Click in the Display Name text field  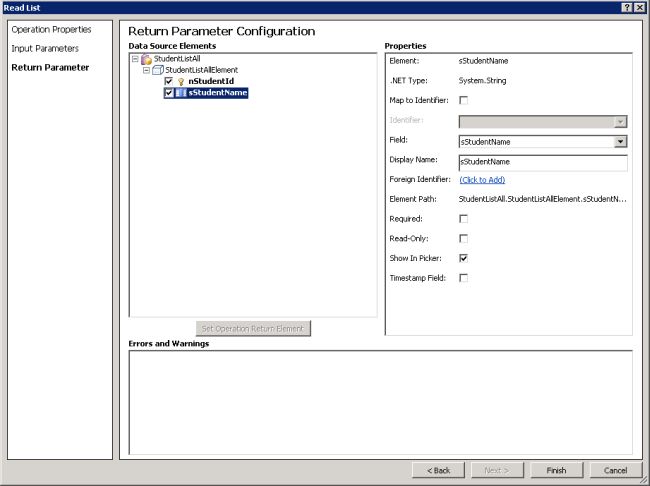coord(542,161)
